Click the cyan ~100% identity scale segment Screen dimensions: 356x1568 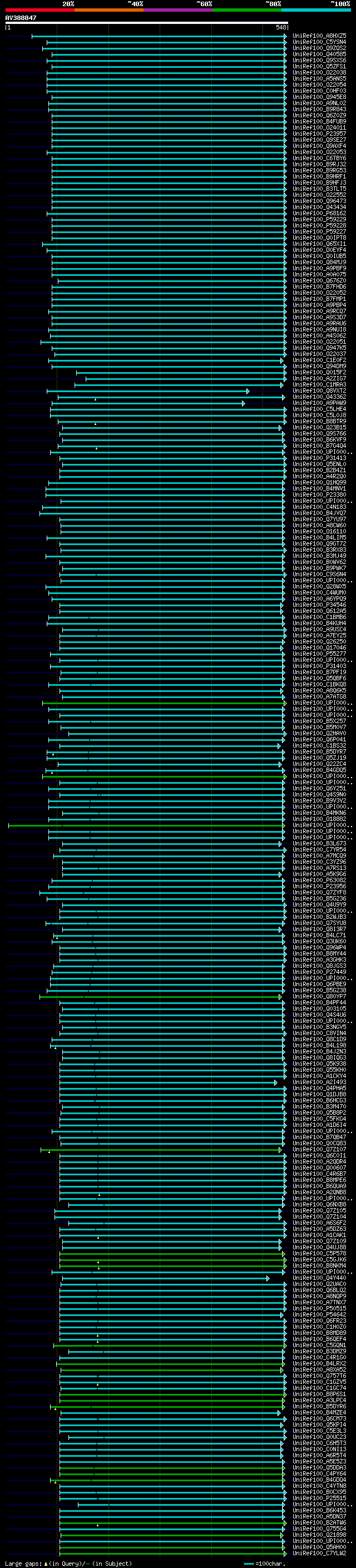point(316,10)
